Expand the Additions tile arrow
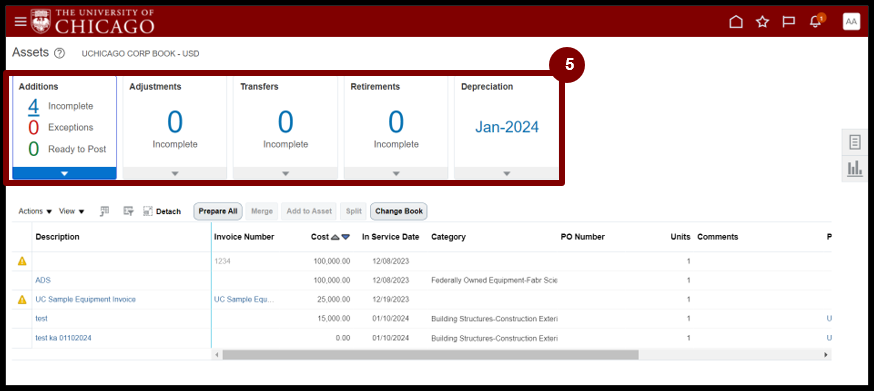 coord(64,173)
